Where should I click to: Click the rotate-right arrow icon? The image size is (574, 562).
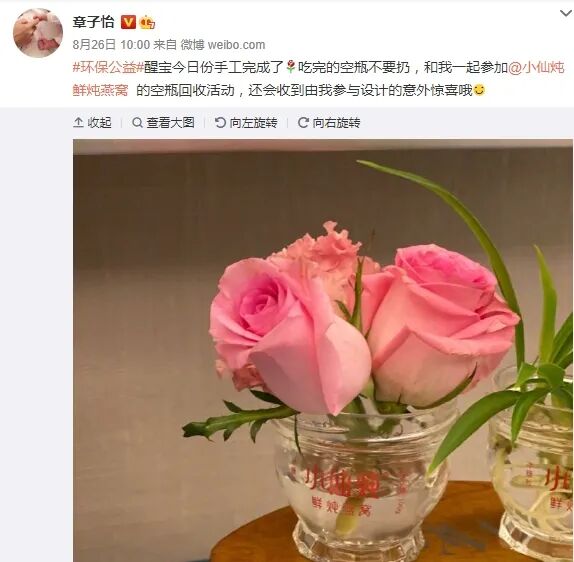click(x=303, y=122)
